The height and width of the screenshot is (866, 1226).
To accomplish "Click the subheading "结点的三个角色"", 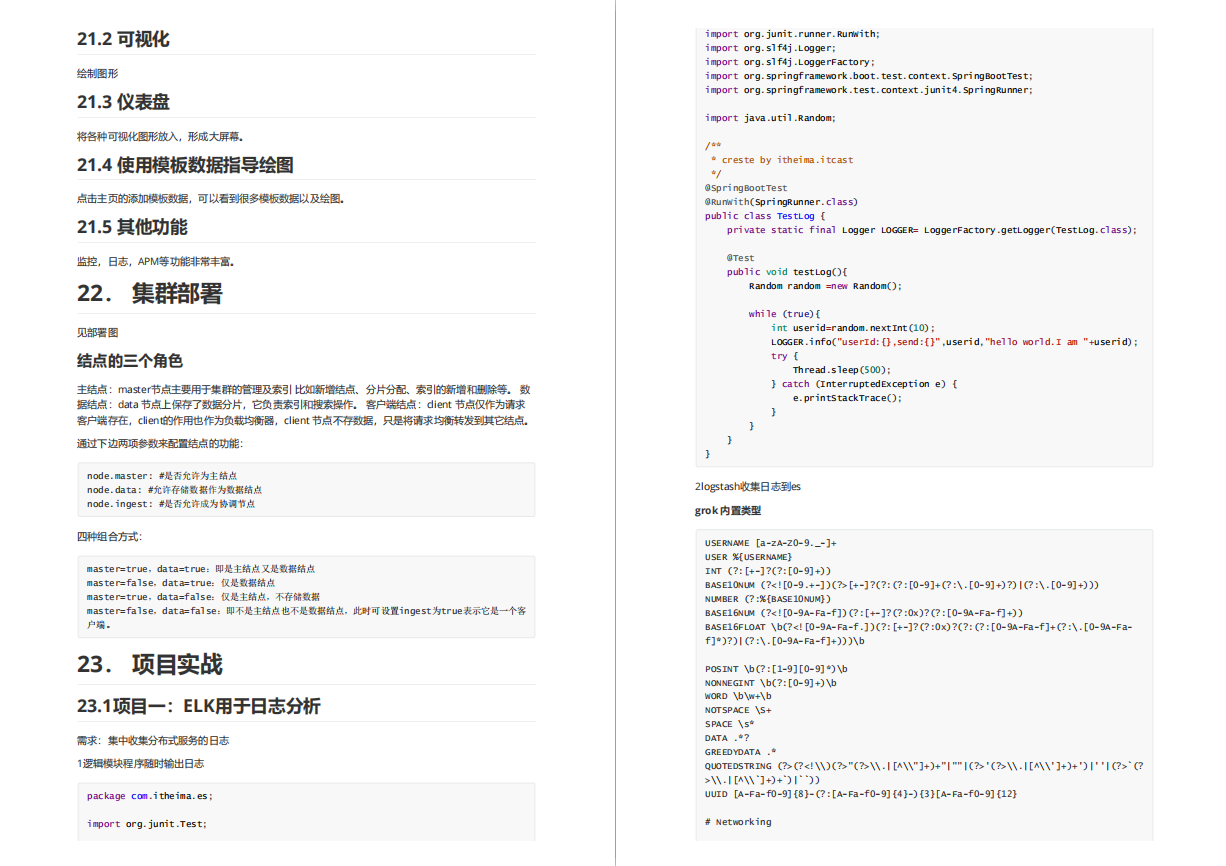I will (x=130, y=361).
